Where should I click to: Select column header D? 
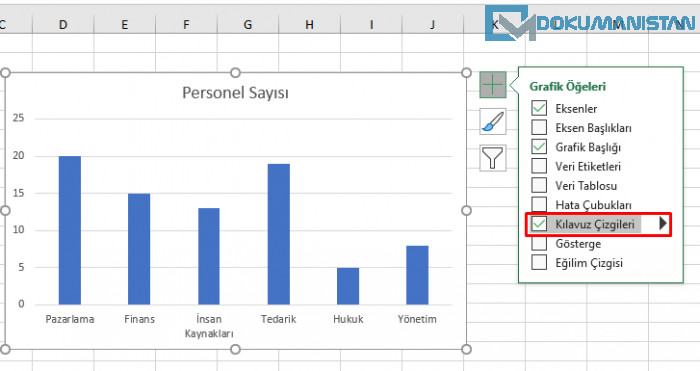click(63, 25)
